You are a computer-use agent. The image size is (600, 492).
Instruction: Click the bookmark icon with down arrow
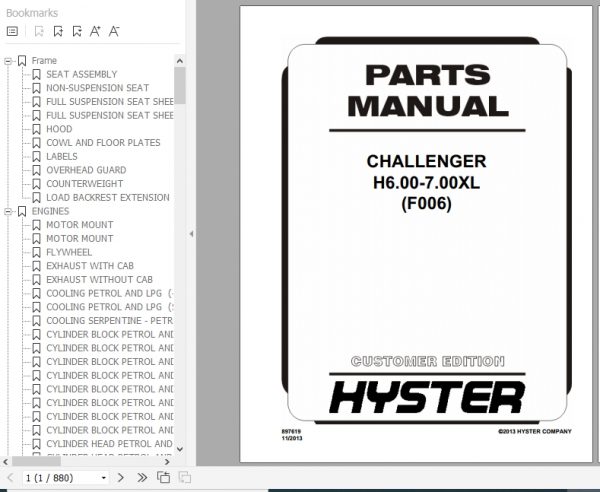[77, 31]
